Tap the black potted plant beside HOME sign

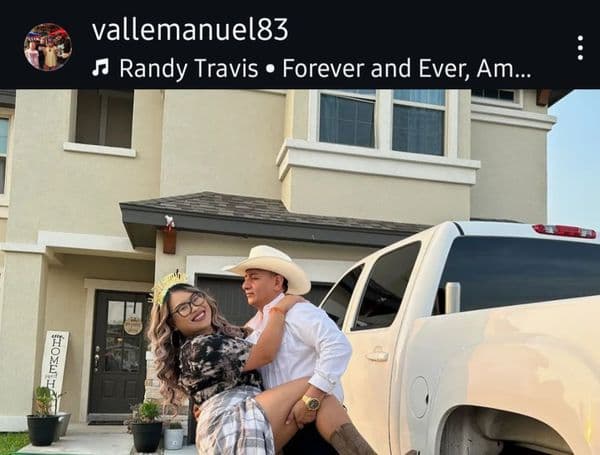tap(44, 421)
